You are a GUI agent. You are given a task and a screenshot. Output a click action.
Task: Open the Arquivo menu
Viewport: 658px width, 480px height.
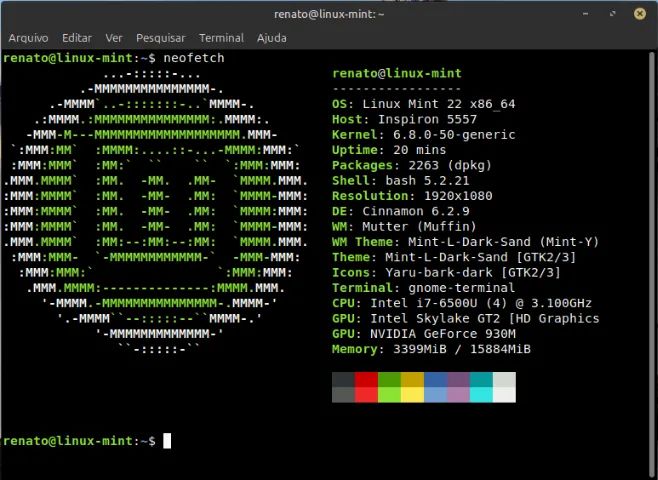[28, 38]
